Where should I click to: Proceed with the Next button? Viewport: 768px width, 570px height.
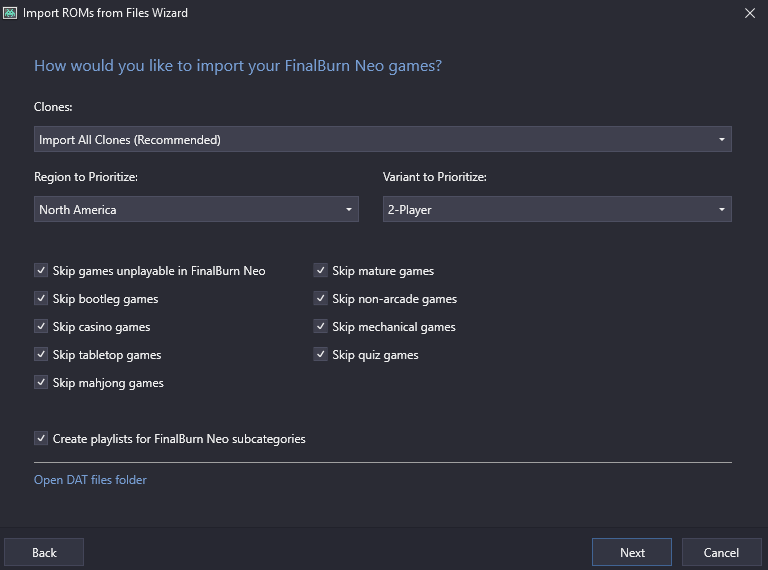click(x=632, y=552)
